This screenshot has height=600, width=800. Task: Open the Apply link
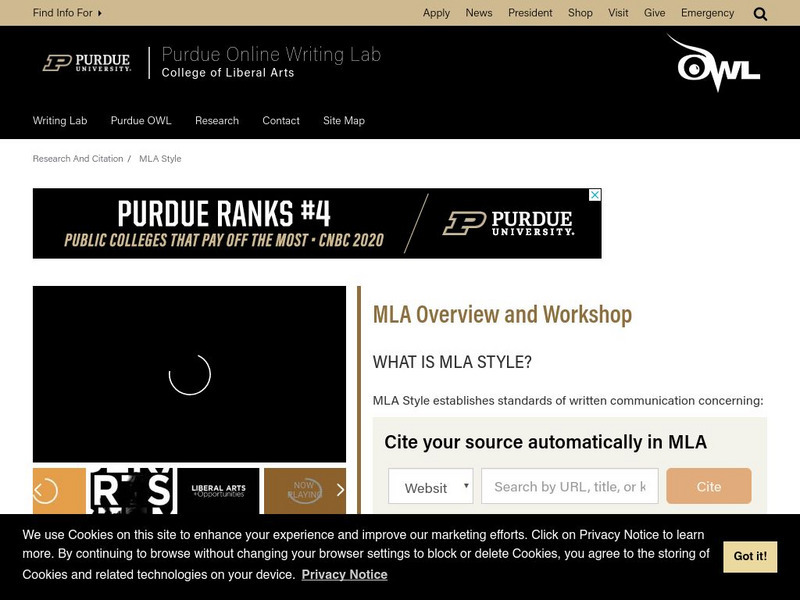pos(436,13)
